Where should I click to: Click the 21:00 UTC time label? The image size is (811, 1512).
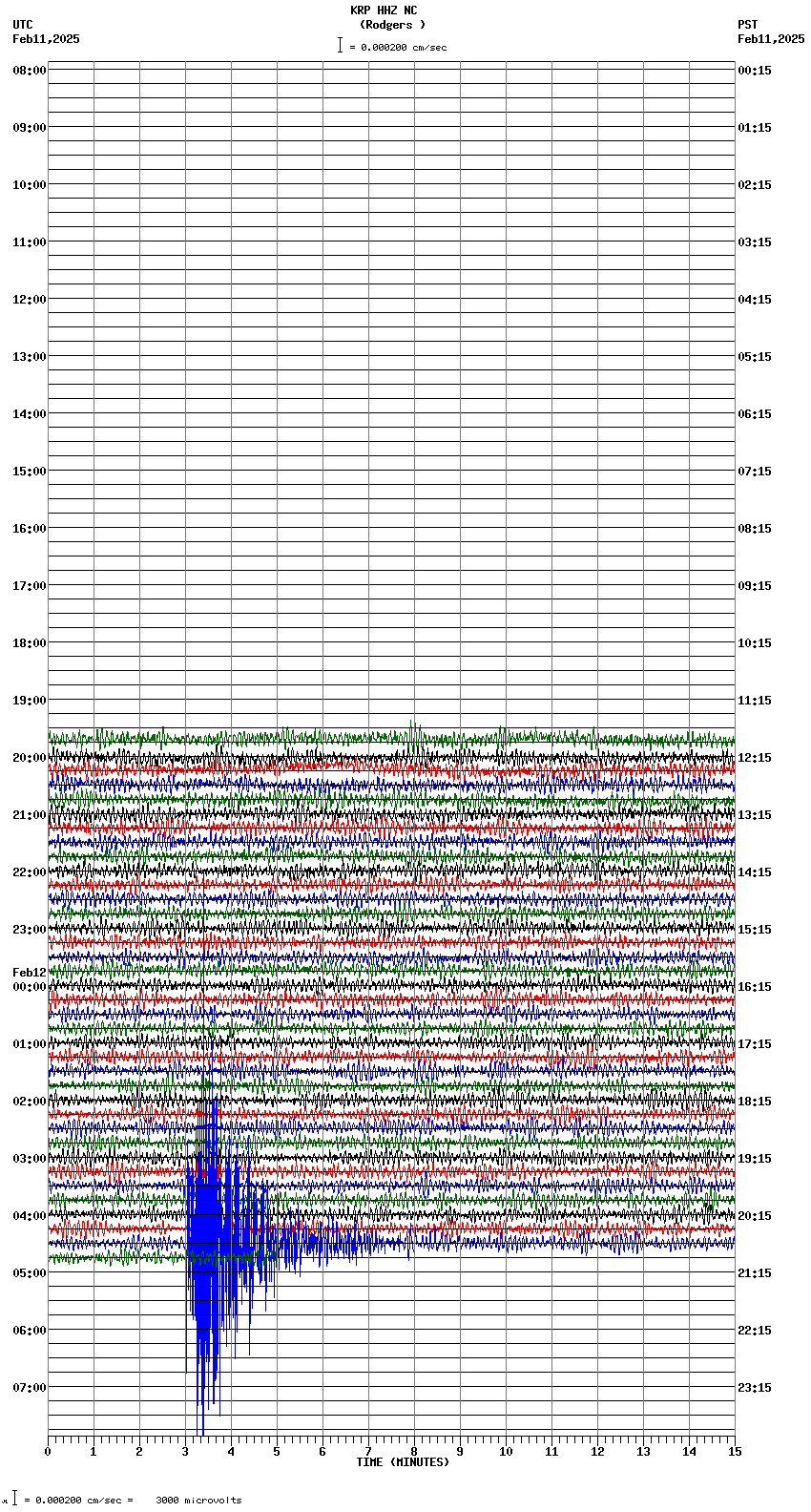pyautogui.click(x=30, y=815)
